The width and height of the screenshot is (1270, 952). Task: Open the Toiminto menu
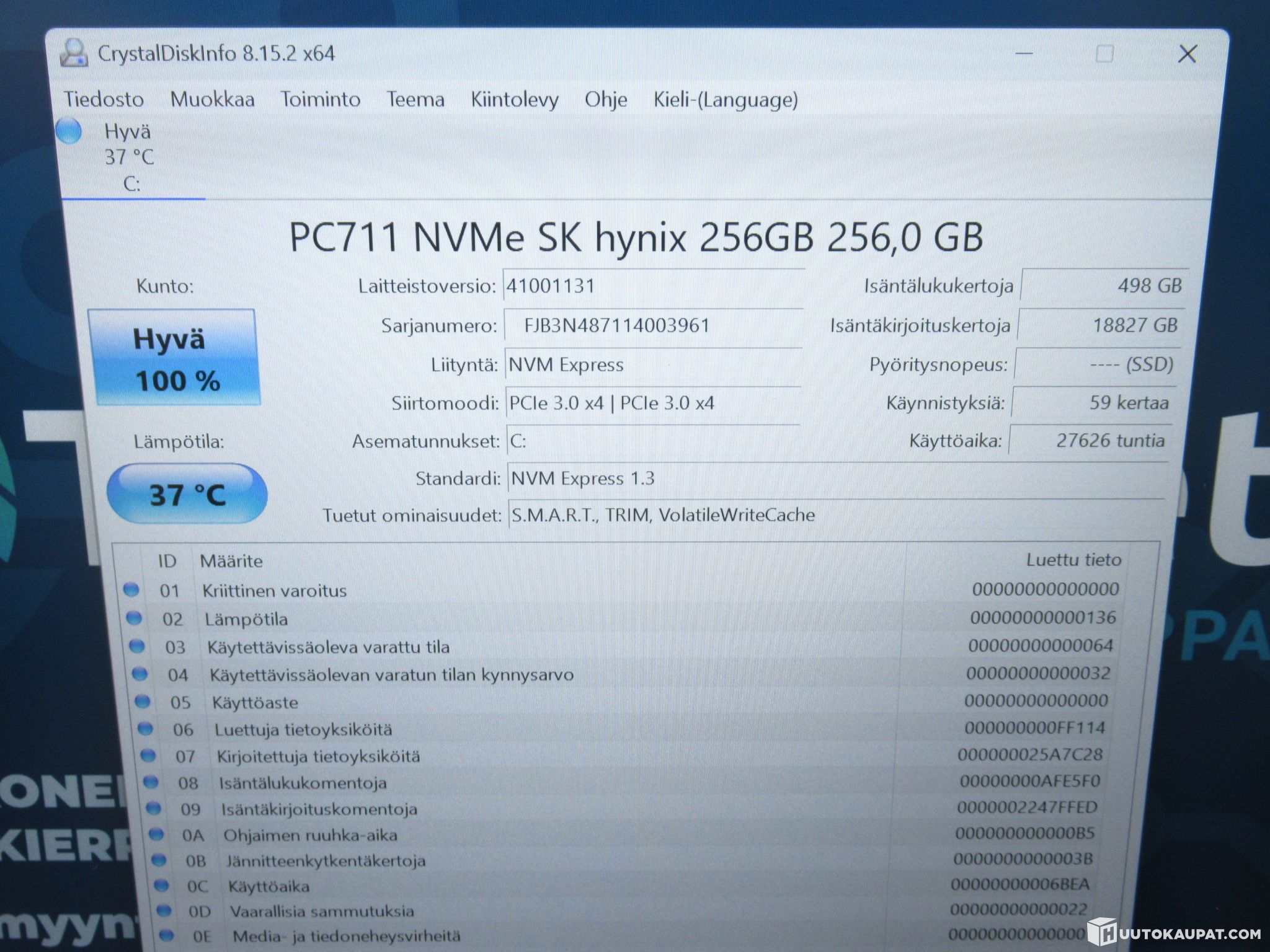321,99
